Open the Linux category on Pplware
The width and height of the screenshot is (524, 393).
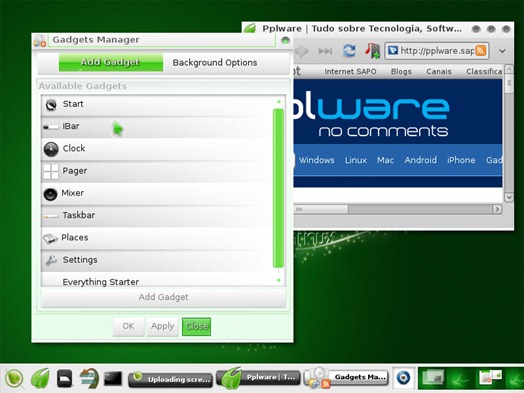point(356,160)
